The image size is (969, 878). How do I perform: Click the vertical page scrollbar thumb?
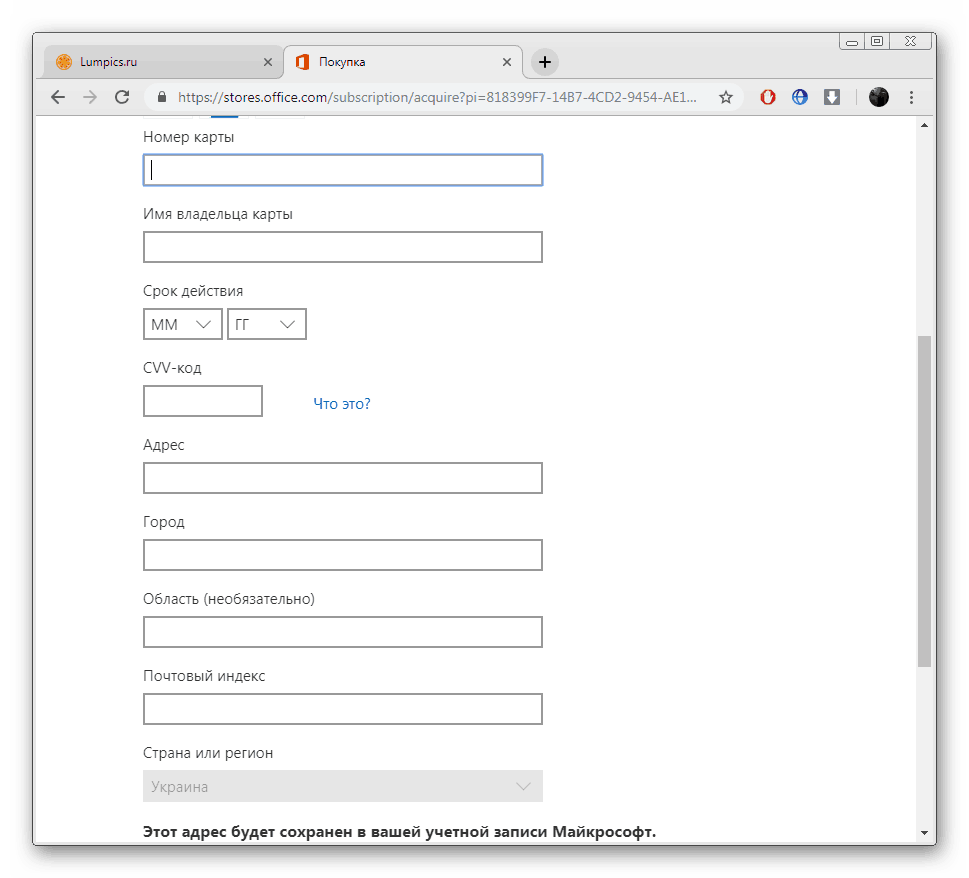[x=924, y=500]
